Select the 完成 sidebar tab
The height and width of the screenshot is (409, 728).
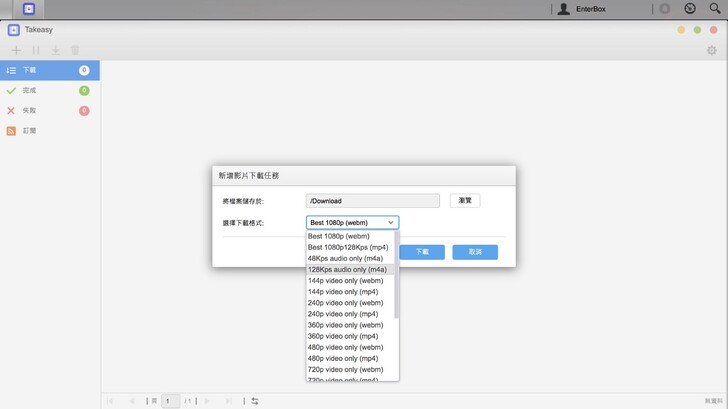50,91
